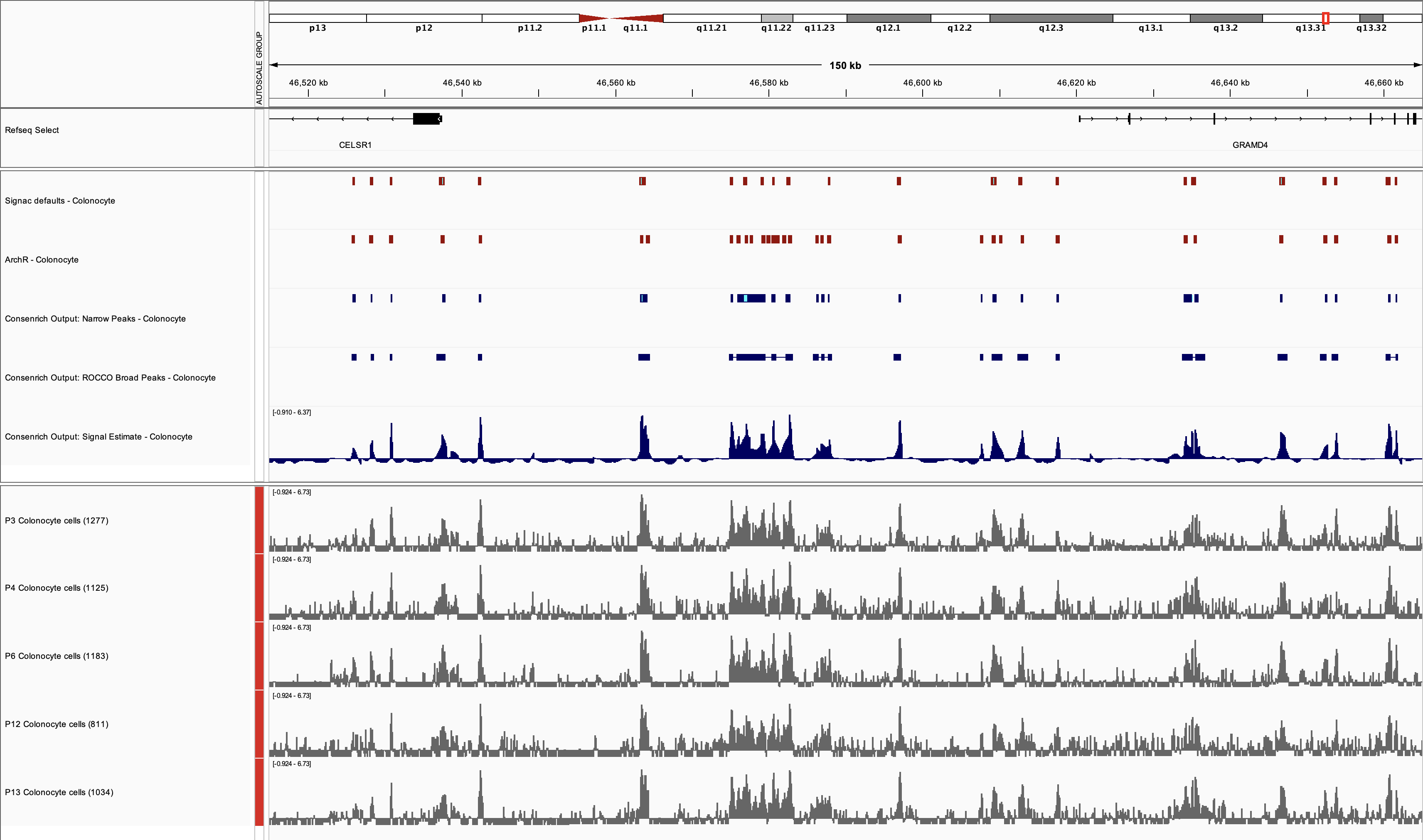This screenshot has width=1423, height=840.
Task: Jump to cytoband p13 on ideogram
Action: tap(318, 18)
